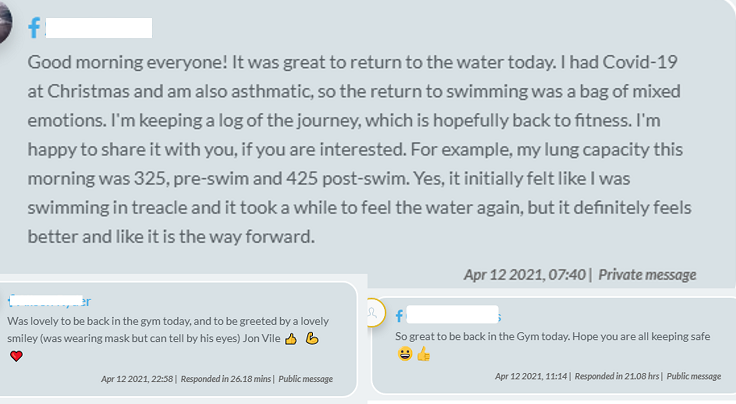This screenshot has height=404, width=736.
Task: Click 'Public message' label on the right reply
Action: pyautogui.click(x=693, y=376)
